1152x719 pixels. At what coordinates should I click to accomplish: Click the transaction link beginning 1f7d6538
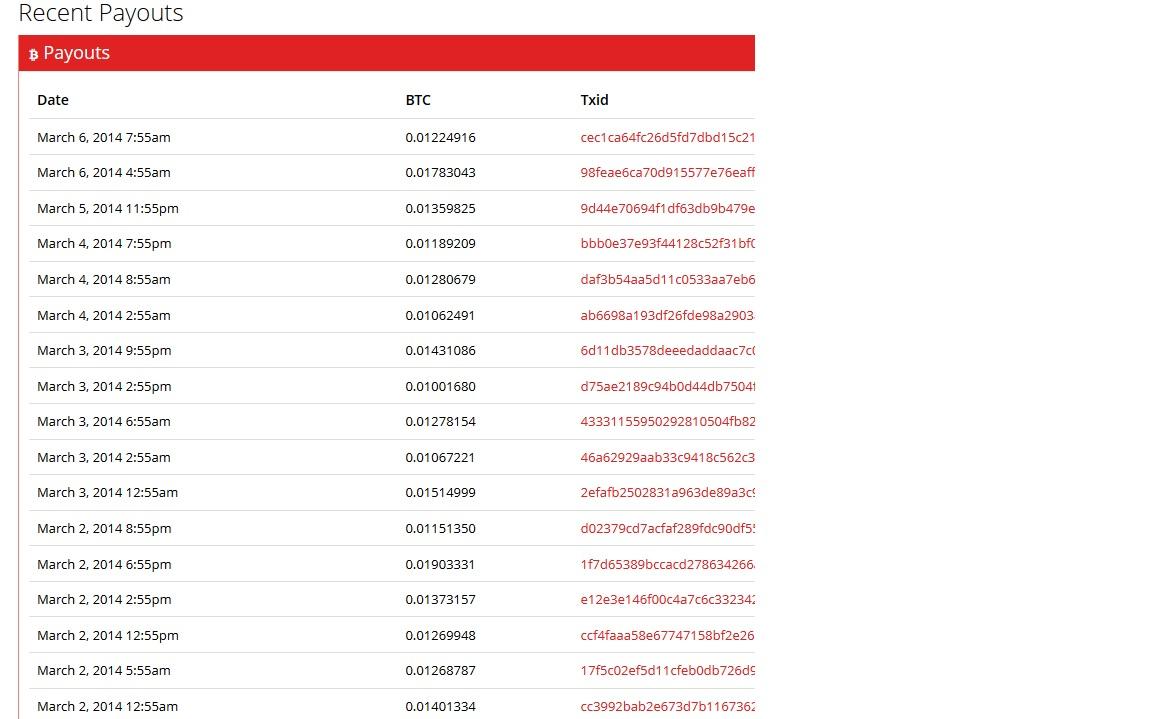667,564
